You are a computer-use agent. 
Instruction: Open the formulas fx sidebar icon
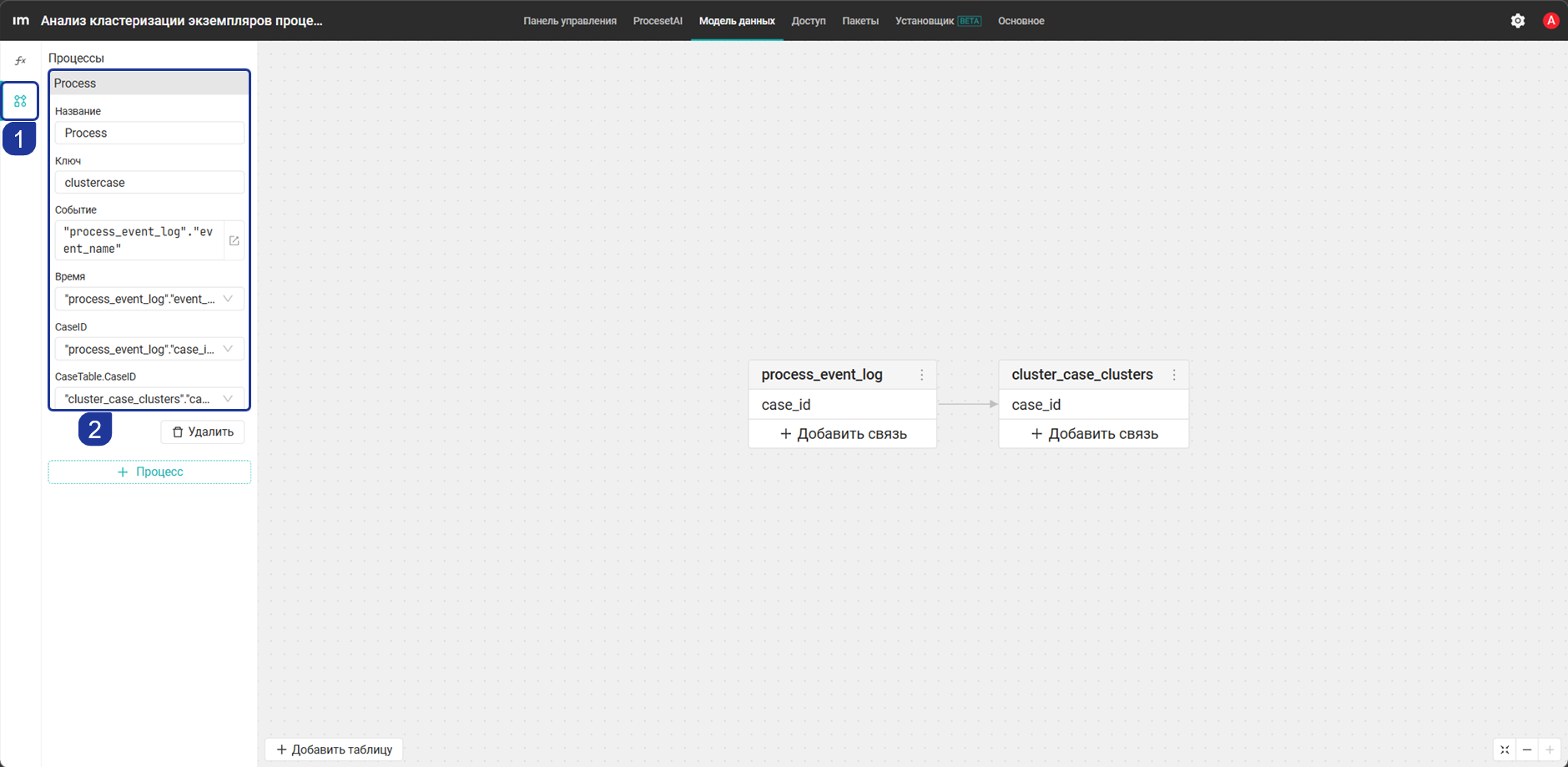pos(20,61)
